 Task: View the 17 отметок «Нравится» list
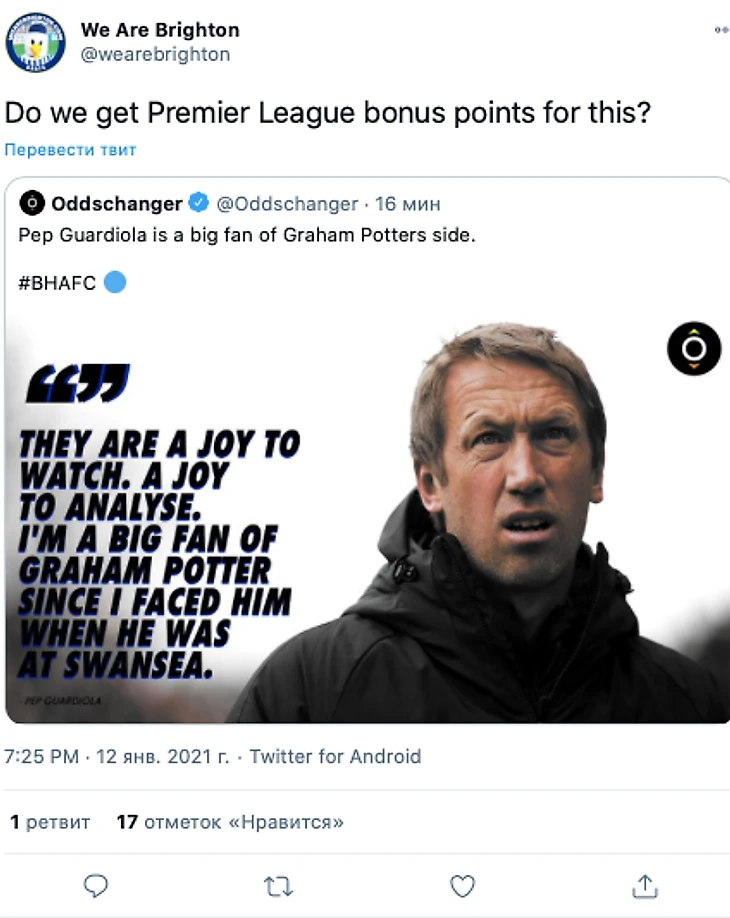click(x=230, y=822)
